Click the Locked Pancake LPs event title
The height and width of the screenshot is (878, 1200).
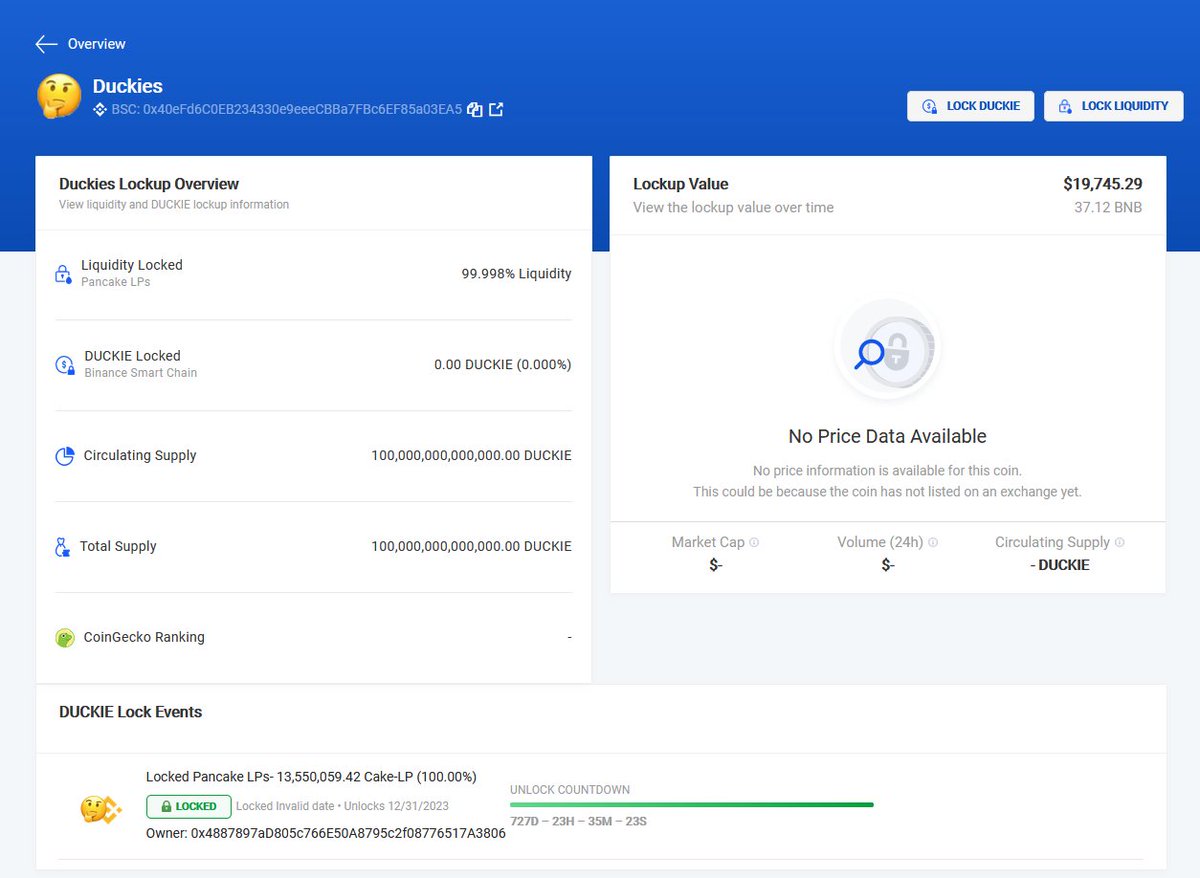coord(311,776)
